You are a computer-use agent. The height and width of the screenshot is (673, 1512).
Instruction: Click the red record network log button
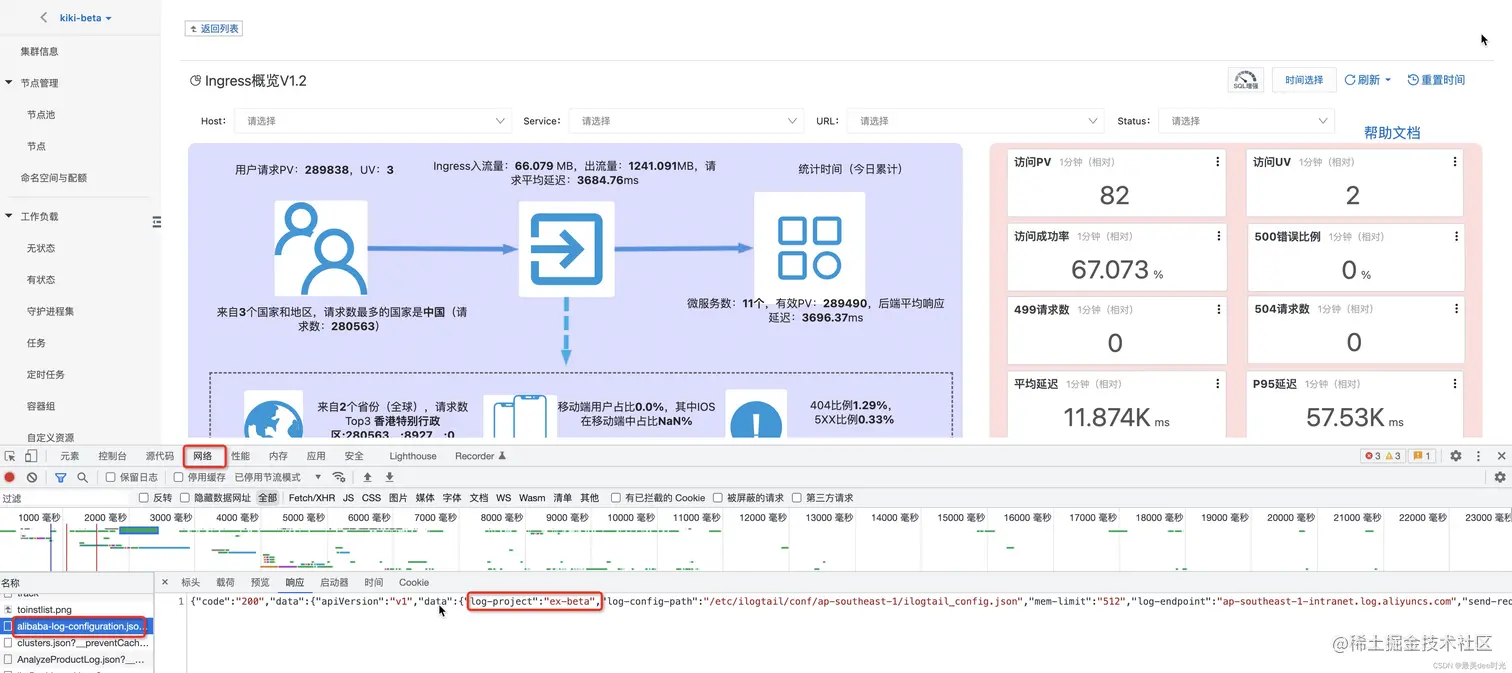point(10,478)
